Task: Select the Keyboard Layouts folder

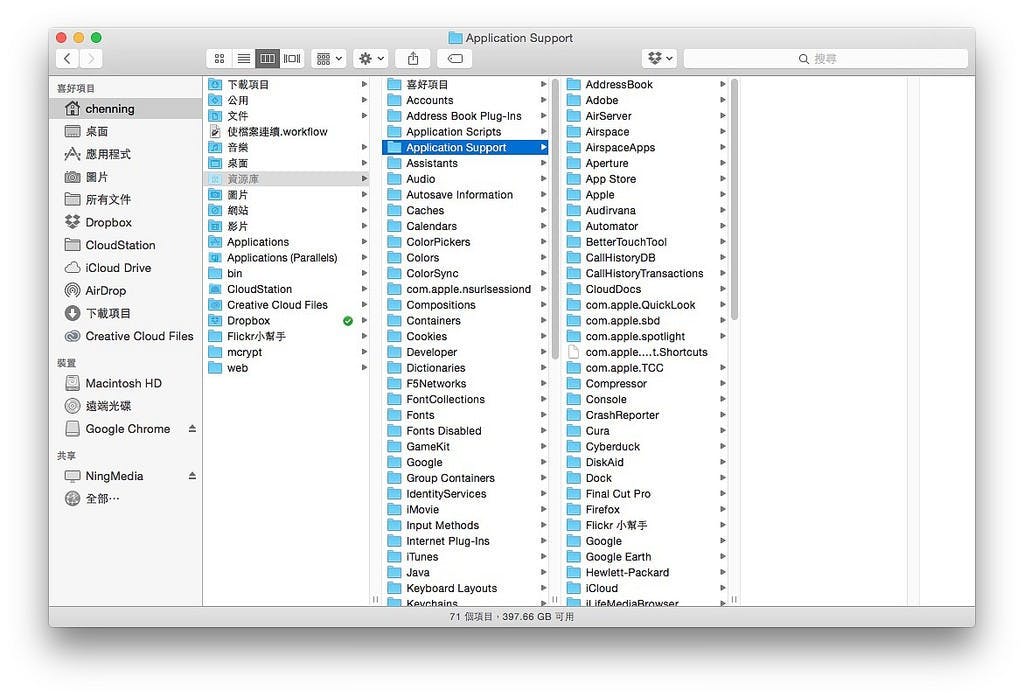Action: pos(465,589)
